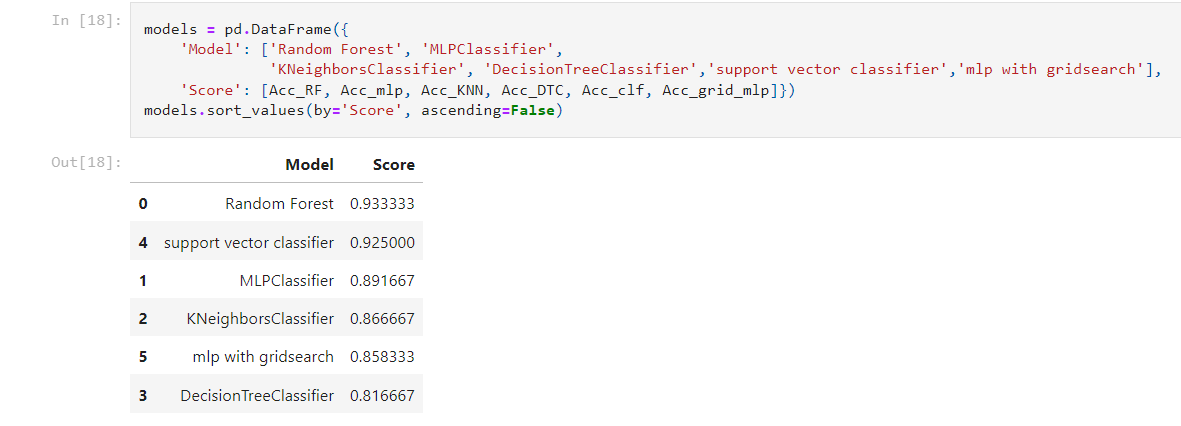Click row index 5 in the table
The image size is (1181, 426).
(143, 357)
